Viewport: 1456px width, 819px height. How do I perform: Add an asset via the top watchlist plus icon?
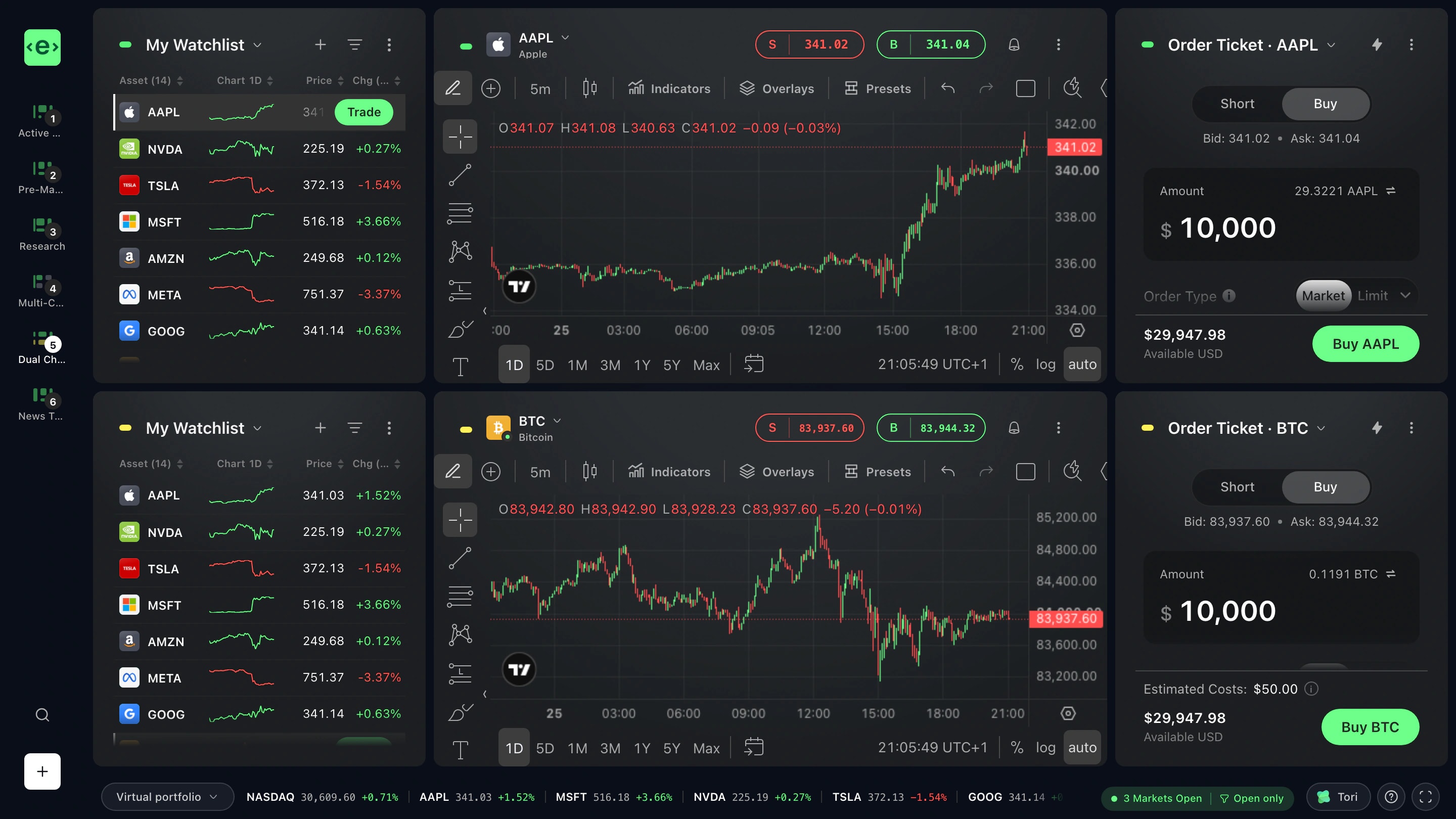321,44
